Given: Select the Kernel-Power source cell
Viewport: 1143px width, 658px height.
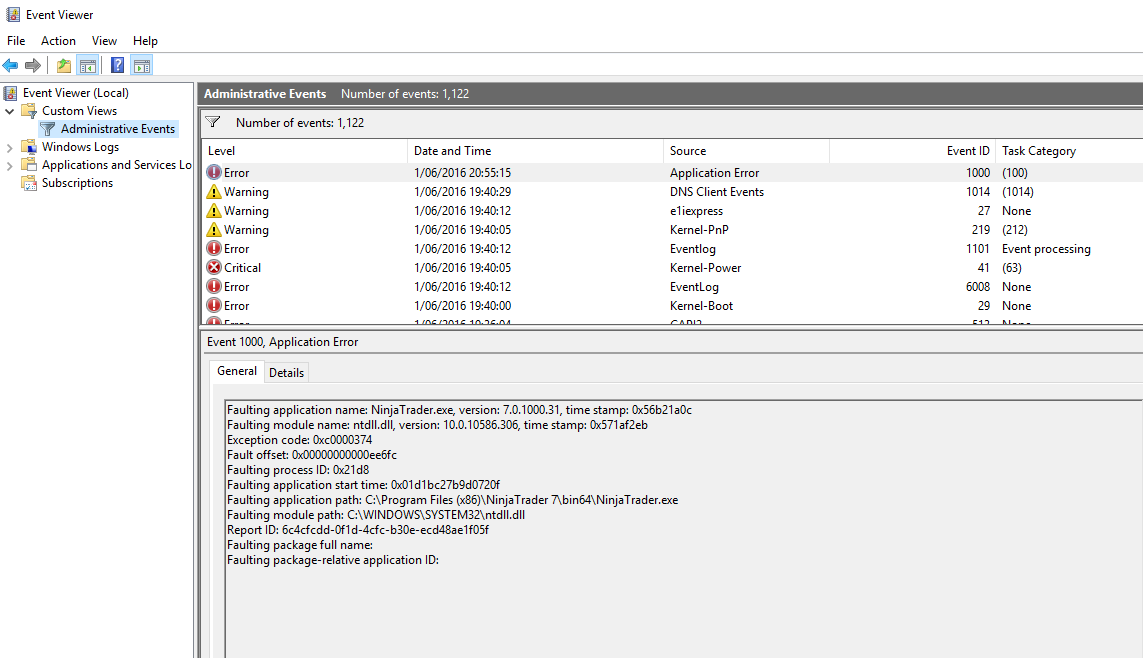Looking at the screenshot, I should coord(705,267).
